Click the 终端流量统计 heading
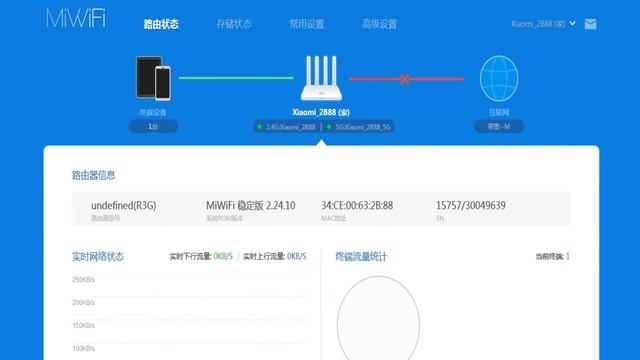The image size is (640, 360). click(x=361, y=257)
